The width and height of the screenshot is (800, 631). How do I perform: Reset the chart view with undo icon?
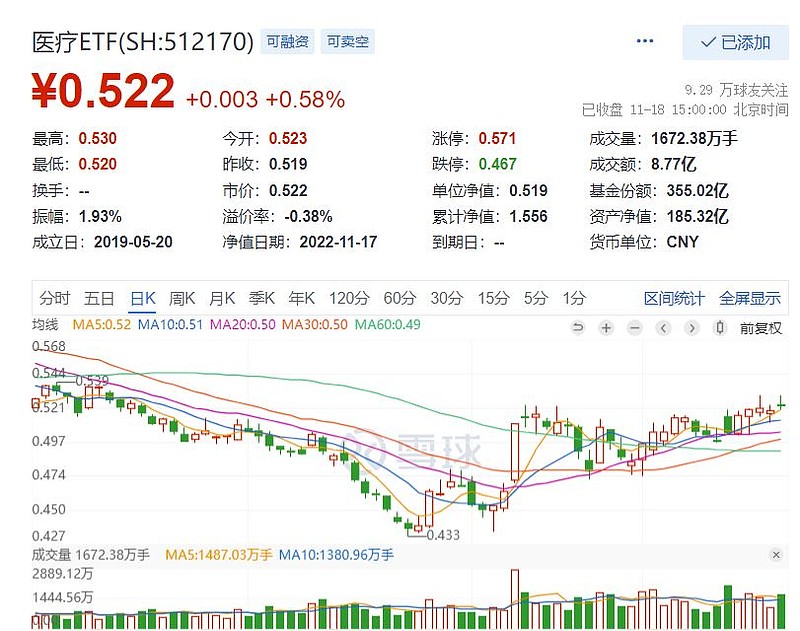pos(578,328)
